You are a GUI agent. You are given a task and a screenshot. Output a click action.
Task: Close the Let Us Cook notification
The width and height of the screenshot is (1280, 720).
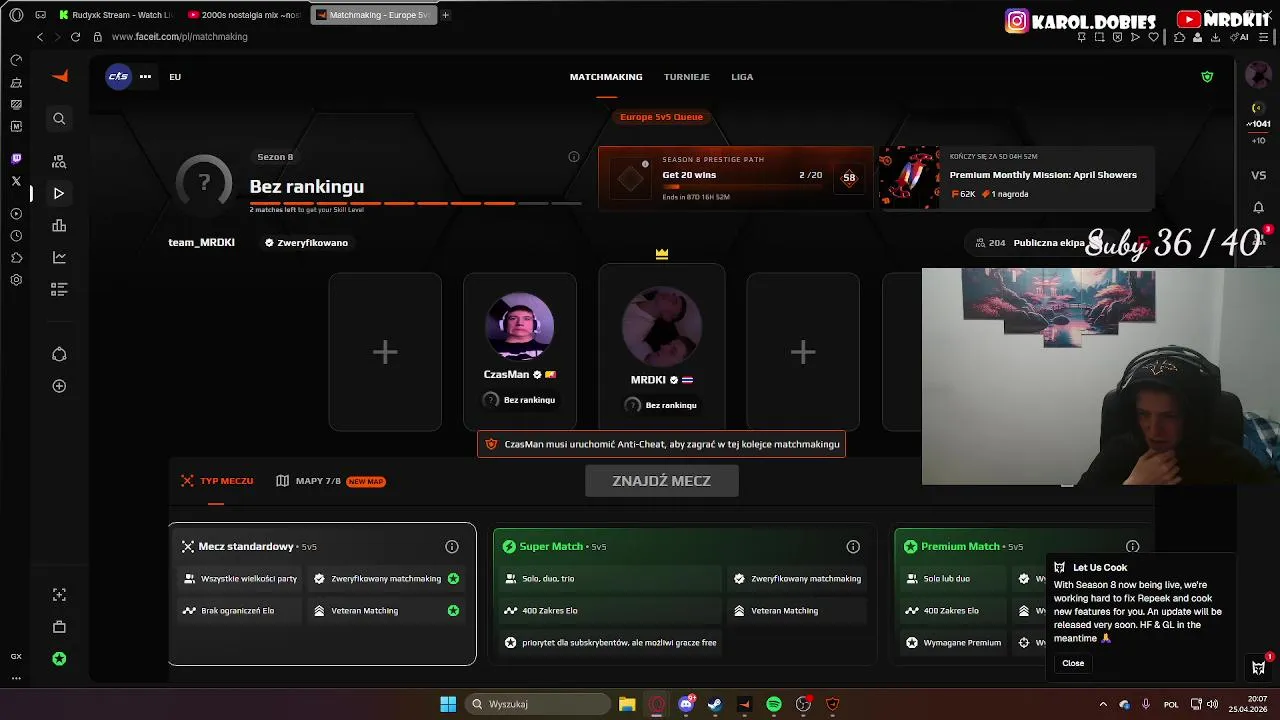(1073, 663)
